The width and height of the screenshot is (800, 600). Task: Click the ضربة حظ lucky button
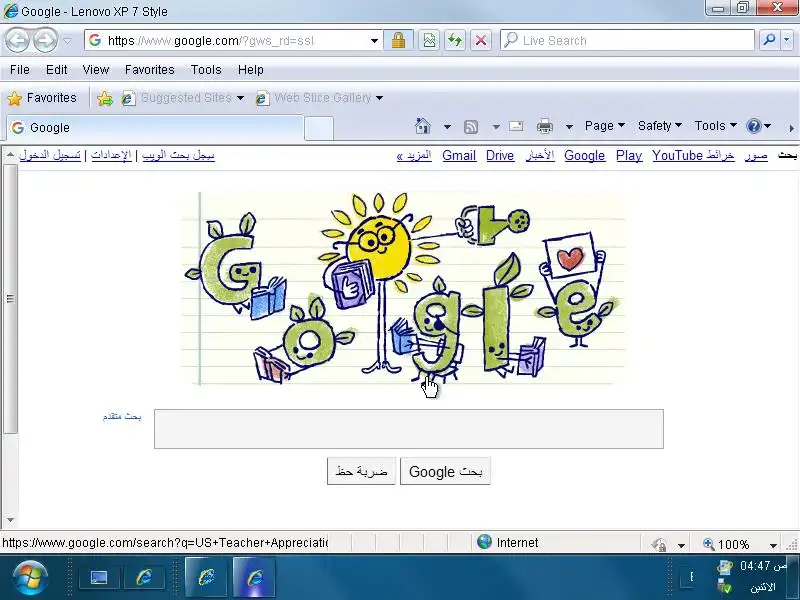[361, 471]
